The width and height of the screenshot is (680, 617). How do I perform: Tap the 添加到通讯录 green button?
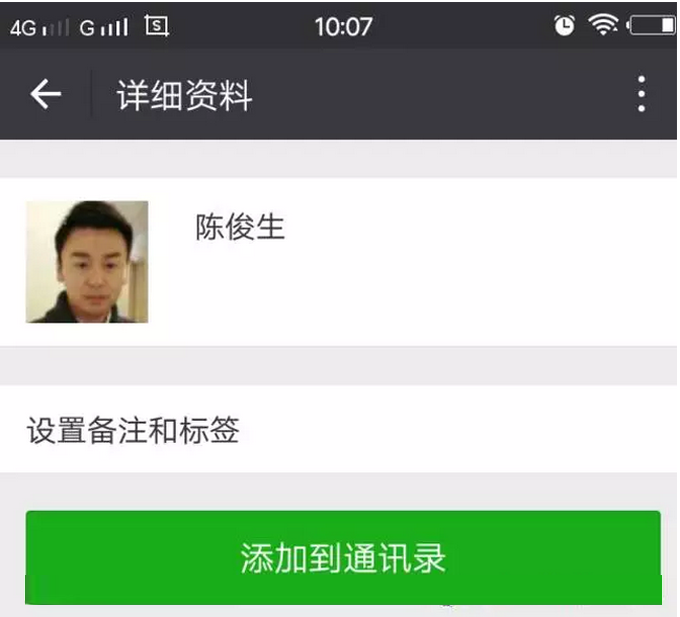point(343,558)
